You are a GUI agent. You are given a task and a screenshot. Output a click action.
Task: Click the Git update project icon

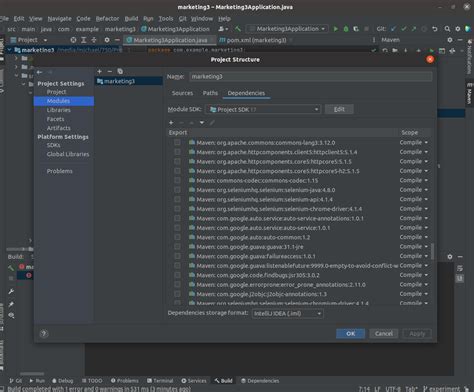click(x=393, y=29)
